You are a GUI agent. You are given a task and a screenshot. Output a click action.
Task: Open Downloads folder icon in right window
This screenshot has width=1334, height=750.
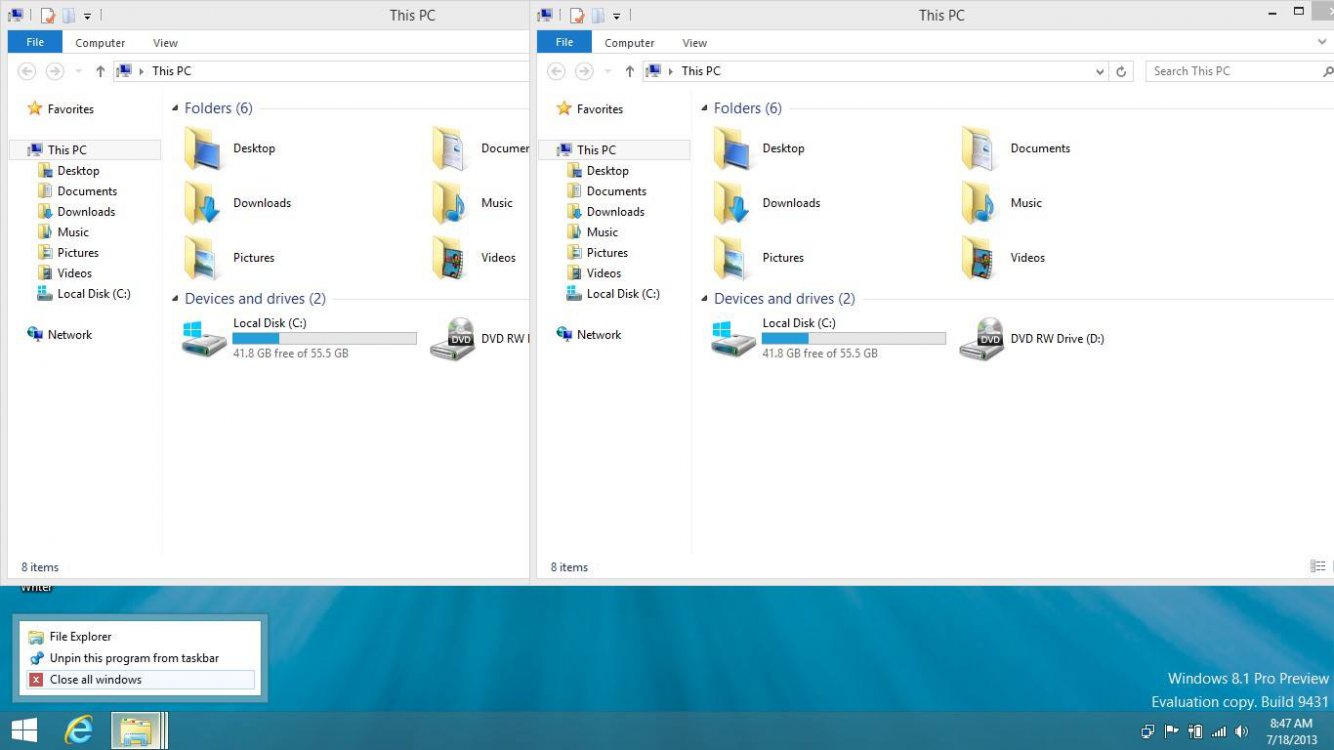pyautogui.click(x=733, y=203)
